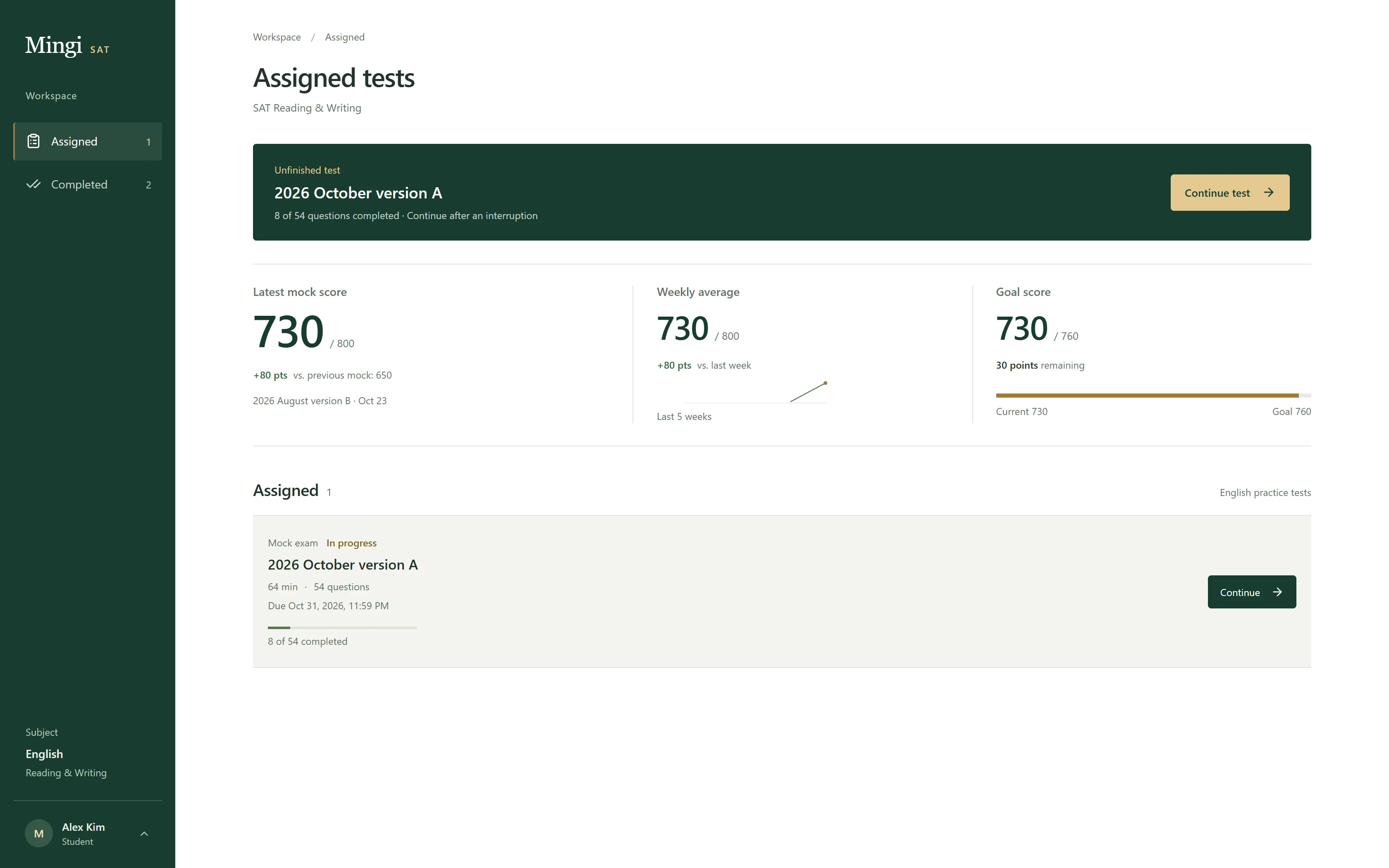Screen dimensions: 1389x868
Task: Open the 2026 October version A card title
Action: point(343,565)
